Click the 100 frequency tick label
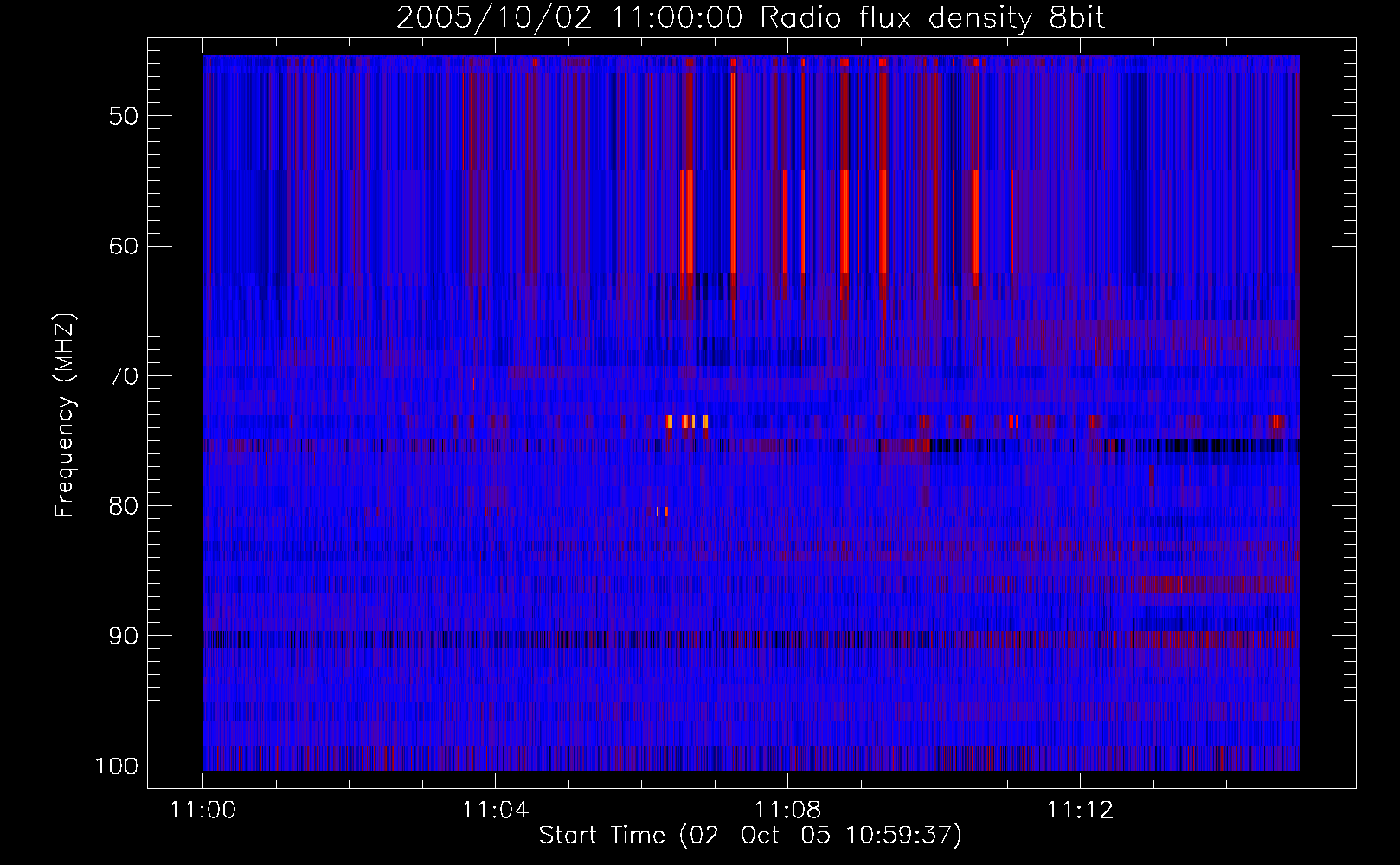1400x865 pixels. [116, 766]
